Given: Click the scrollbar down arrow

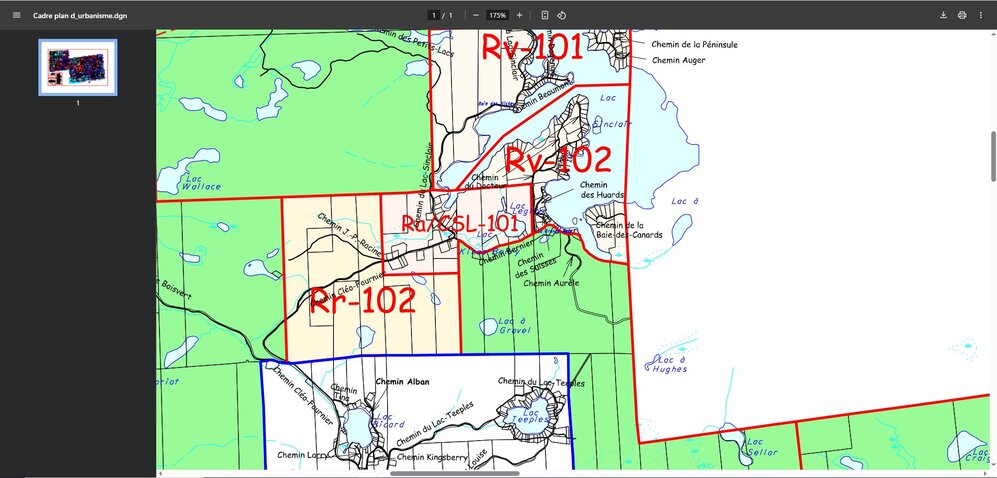Looking at the screenshot, I should [991, 472].
